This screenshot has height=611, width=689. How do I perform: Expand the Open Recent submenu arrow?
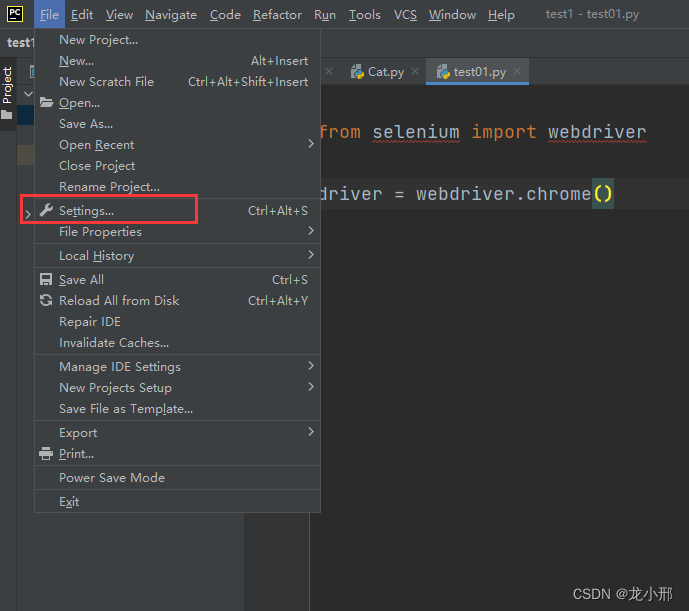[311, 144]
